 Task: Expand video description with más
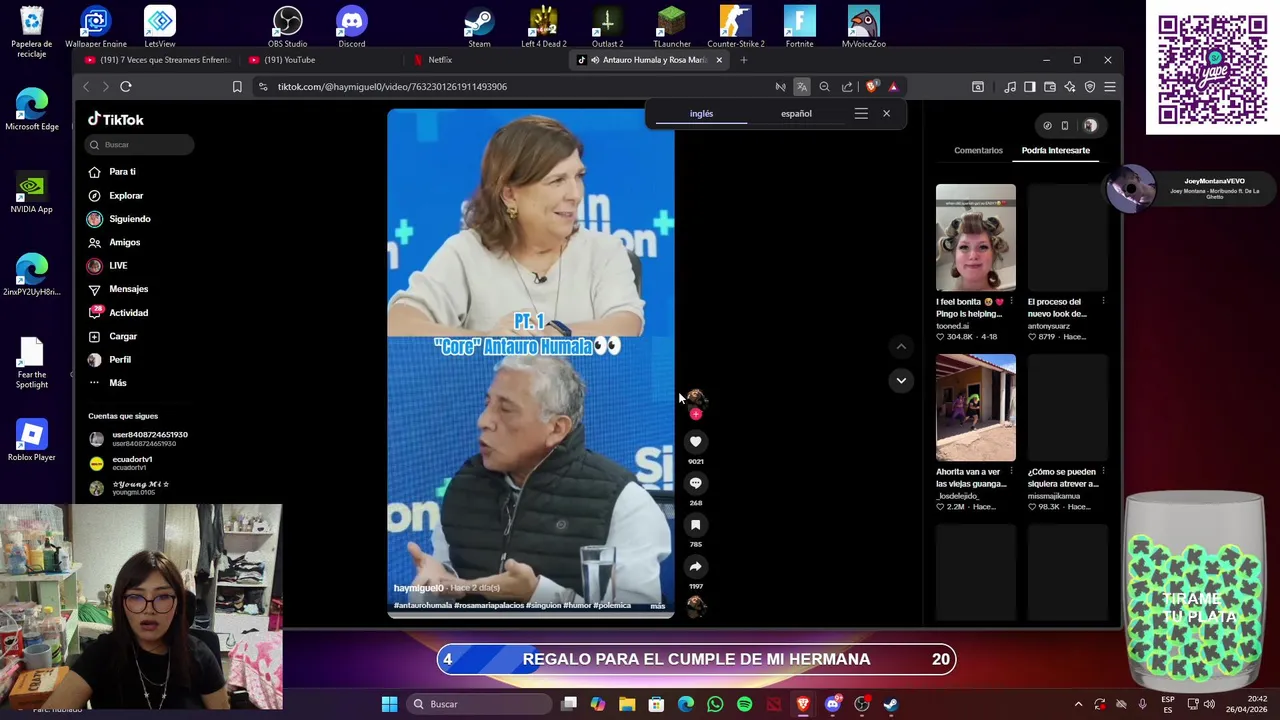click(x=657, y=606)
